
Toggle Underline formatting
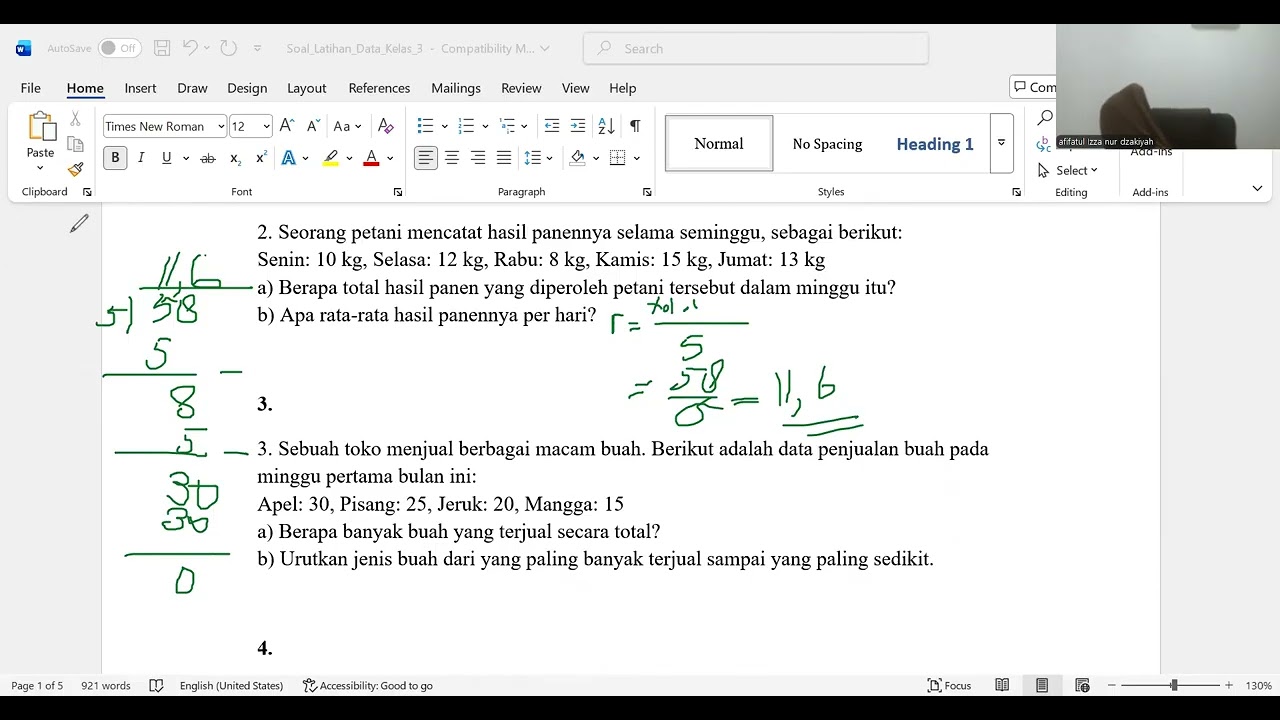pos(166,158)
